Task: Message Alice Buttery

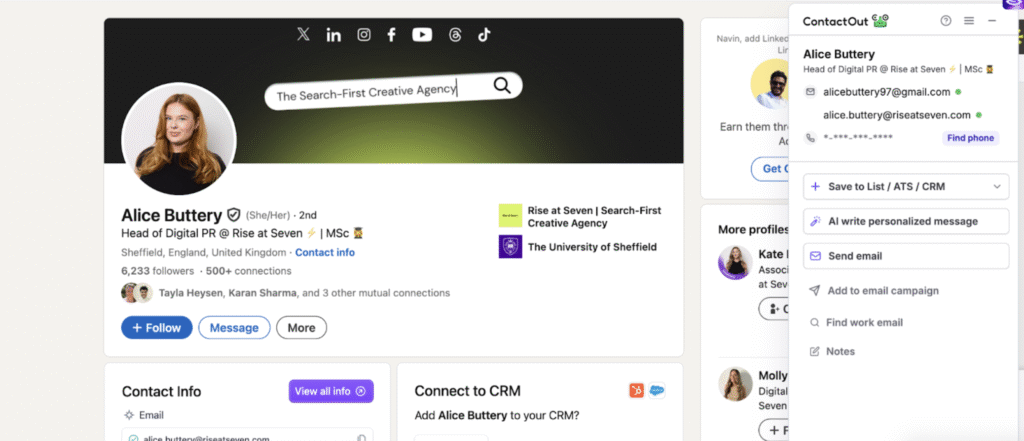Action: pyautogui.click(x=234, y=327)
